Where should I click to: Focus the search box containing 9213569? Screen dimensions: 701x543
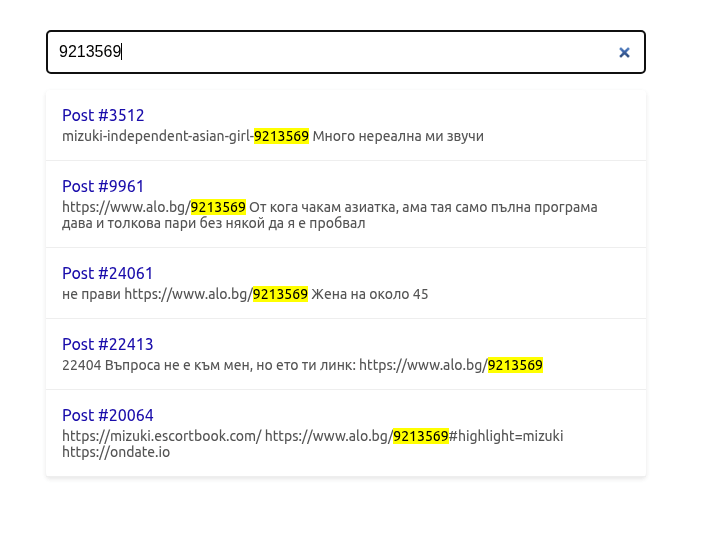tap(346, 52)
